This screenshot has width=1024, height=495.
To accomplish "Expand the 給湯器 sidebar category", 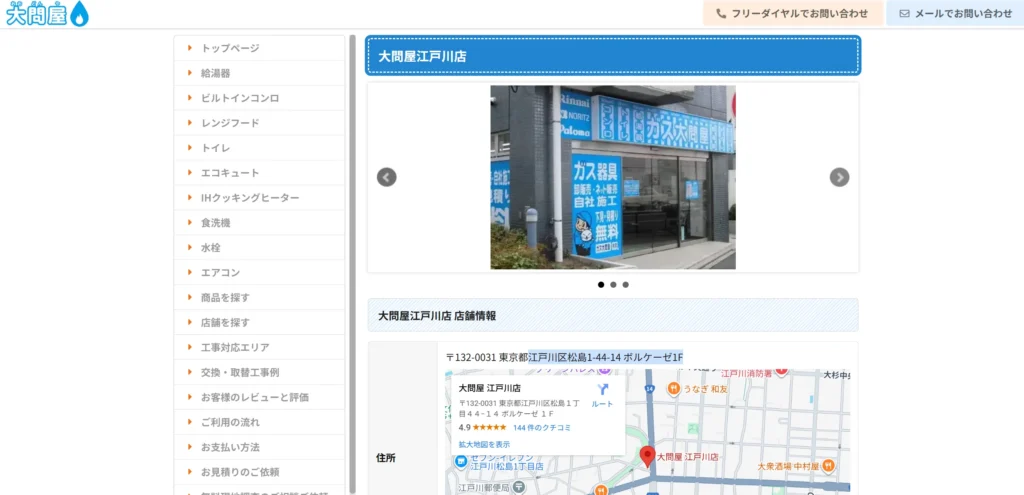I will pyautogui.click(x=215, y=73).
